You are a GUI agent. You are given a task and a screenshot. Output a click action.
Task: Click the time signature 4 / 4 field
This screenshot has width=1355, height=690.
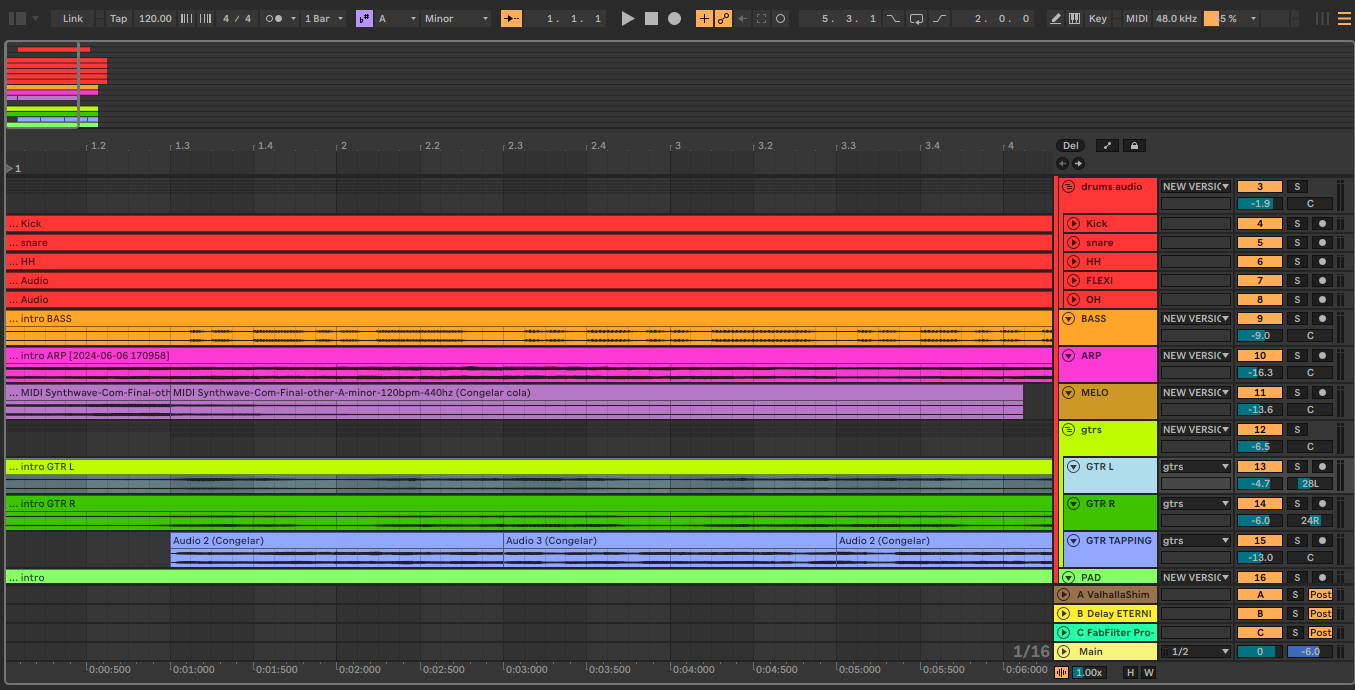(x=238, y=18)
